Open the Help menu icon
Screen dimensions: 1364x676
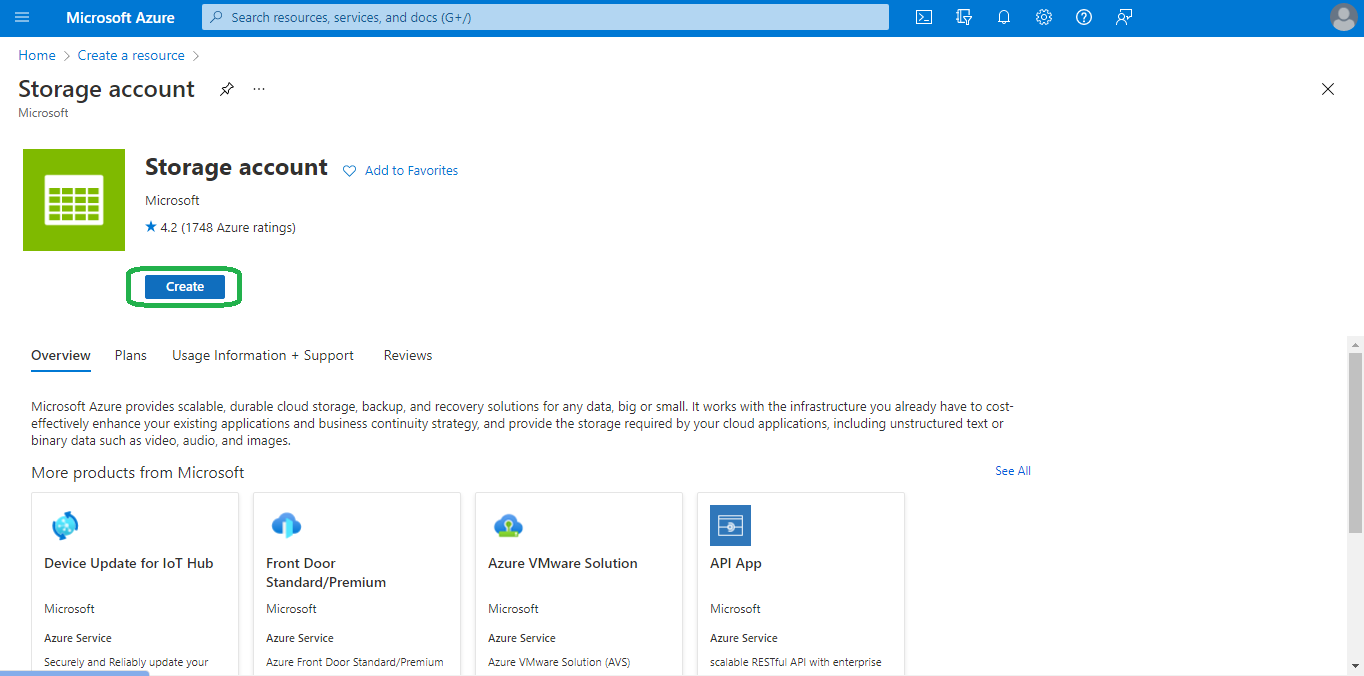(x=1083, y=17)
